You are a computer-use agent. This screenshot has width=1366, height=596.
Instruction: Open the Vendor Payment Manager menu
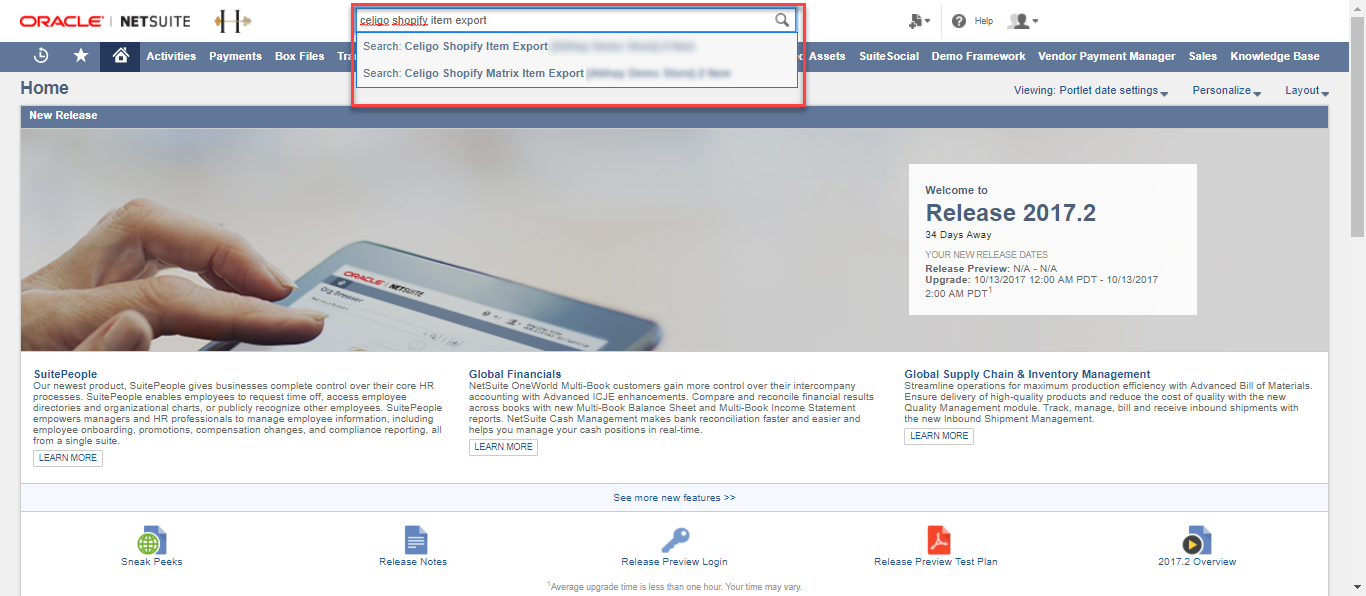pyautogui.click(x=1107, y=56)
